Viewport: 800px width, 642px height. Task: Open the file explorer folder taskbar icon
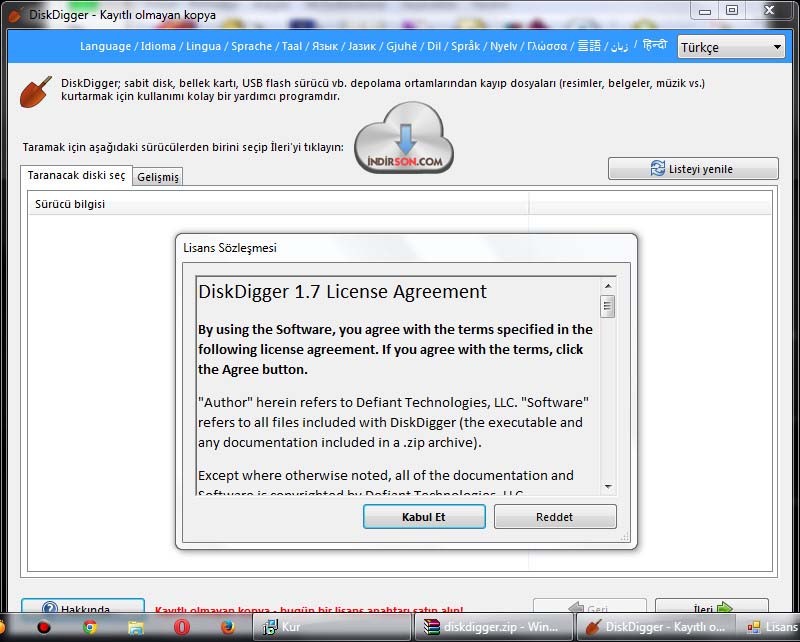pyautogui.click(x=136, y=627)
